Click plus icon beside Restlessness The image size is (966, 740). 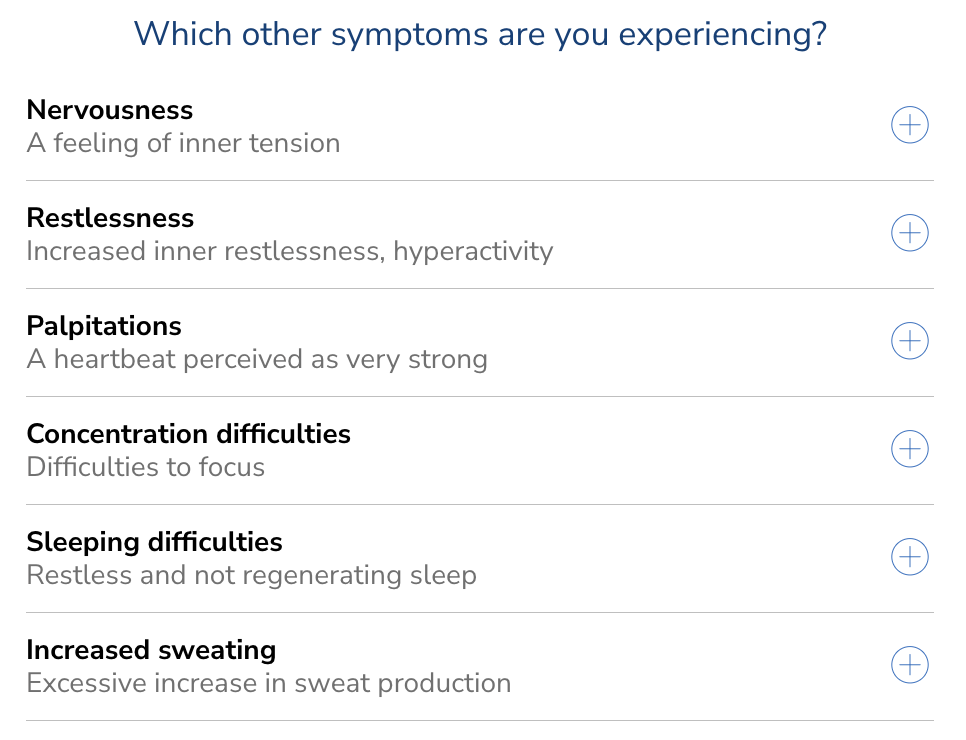909,233
